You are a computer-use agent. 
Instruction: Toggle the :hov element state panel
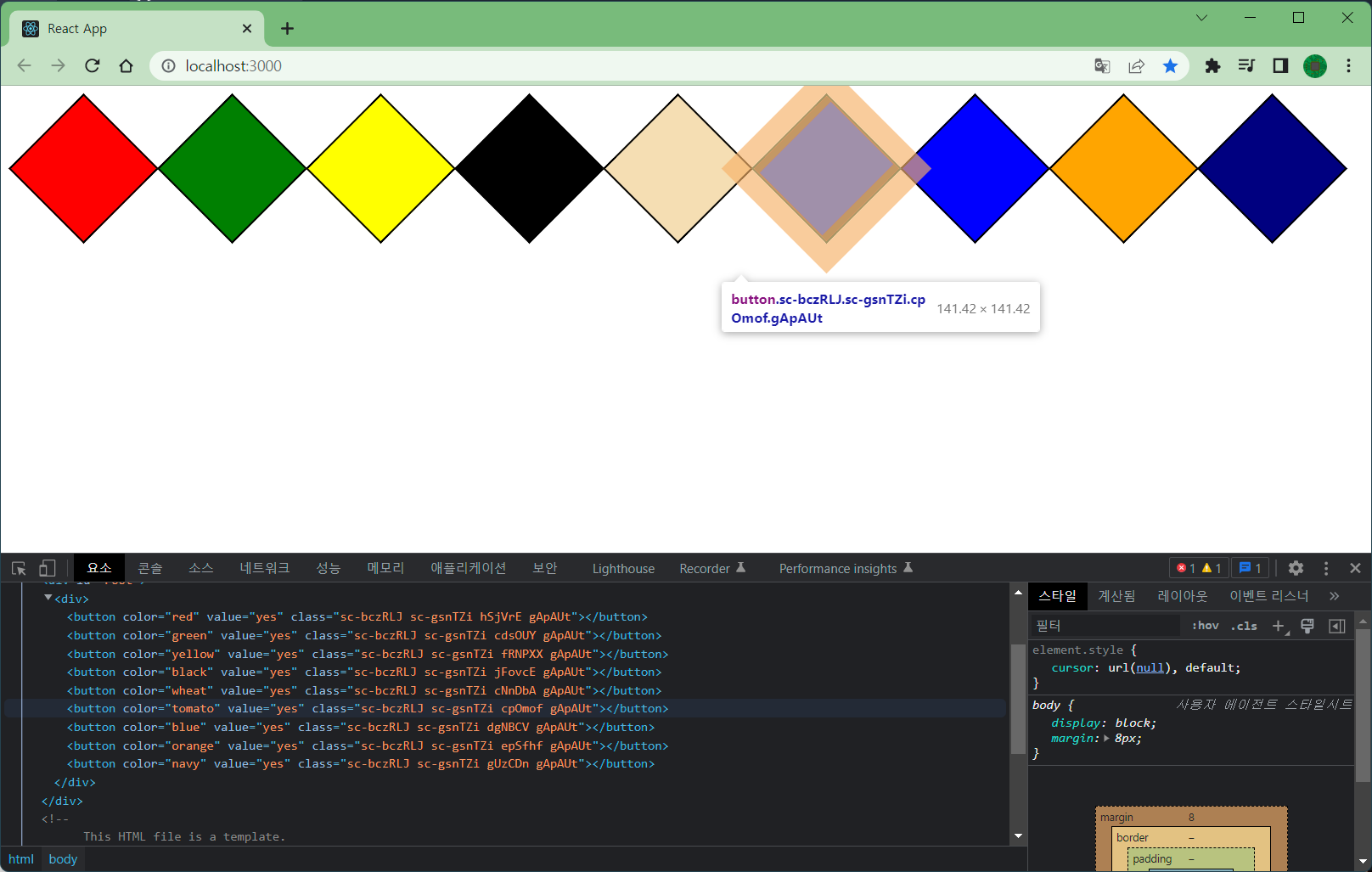(1205, 626)
